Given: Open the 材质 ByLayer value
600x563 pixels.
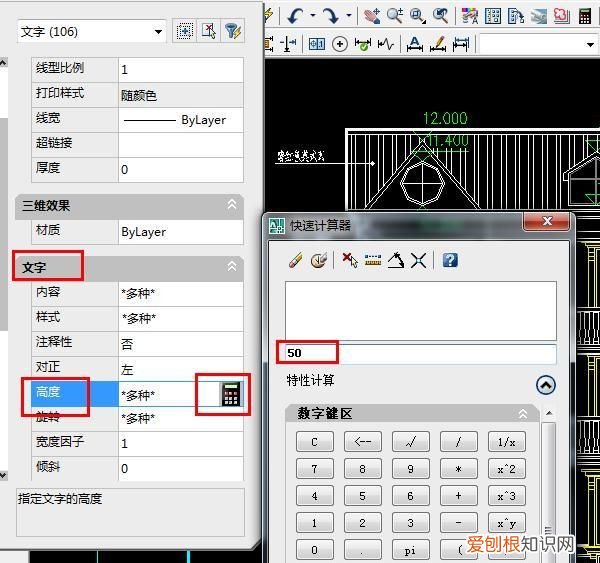Looking at the screenshot, I should (x=181, y=232).
